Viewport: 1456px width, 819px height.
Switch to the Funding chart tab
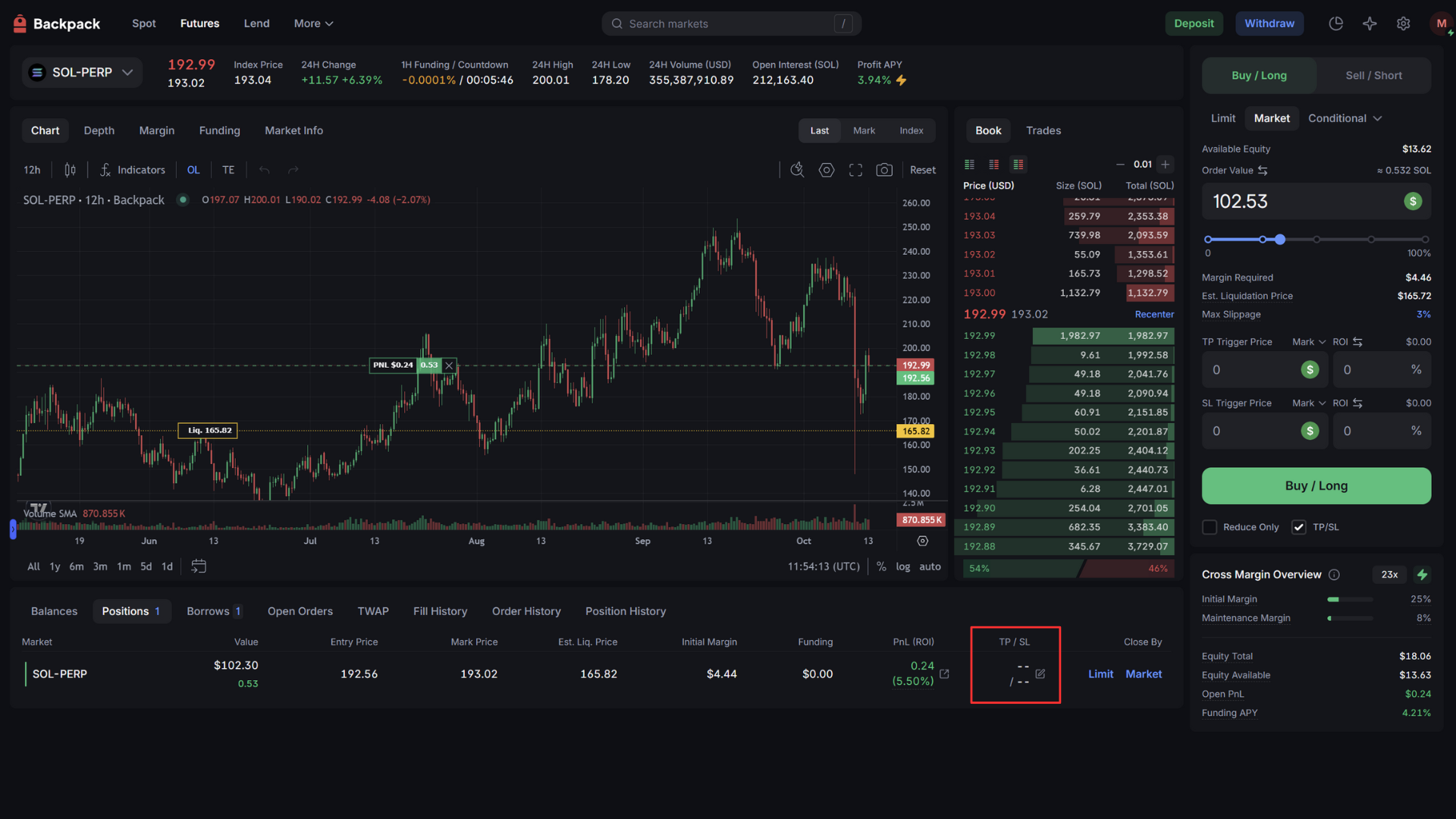(219, 130)
